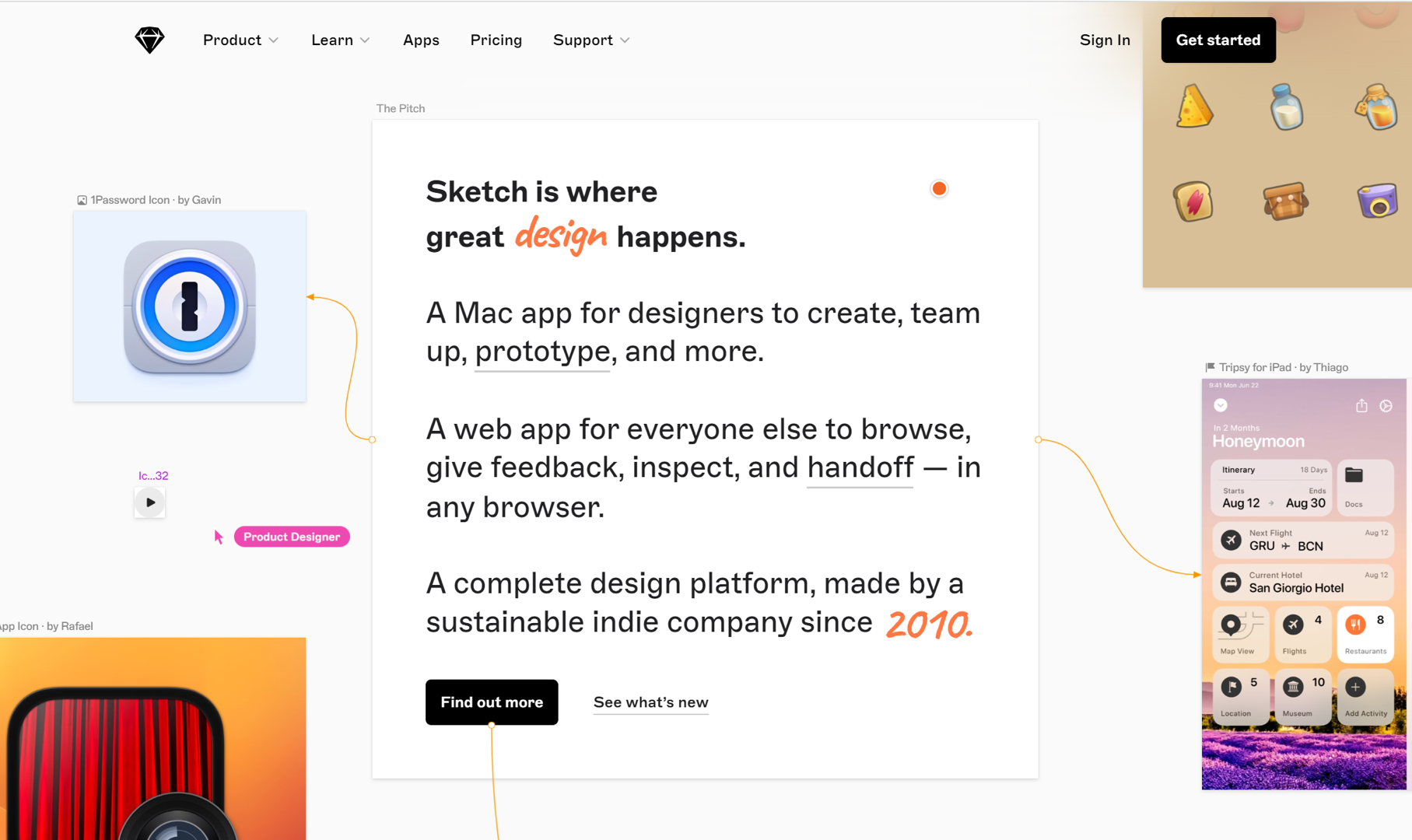
Task: Click the Get started button
Action: click(x=1218, y=40)
